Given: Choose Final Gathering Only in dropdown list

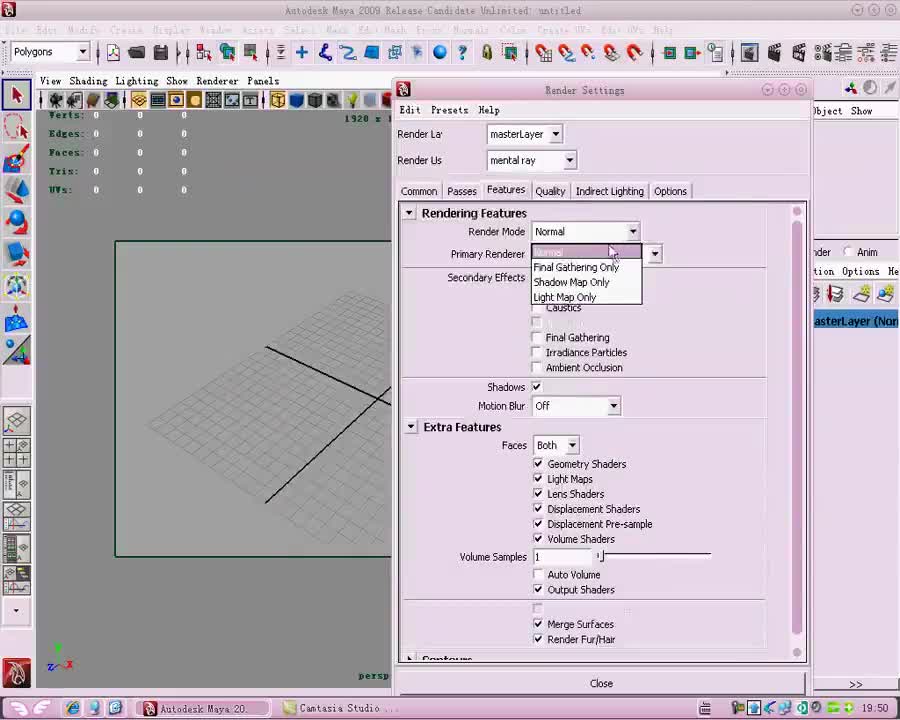Looking at the screenshot, I should pos(576,267).
